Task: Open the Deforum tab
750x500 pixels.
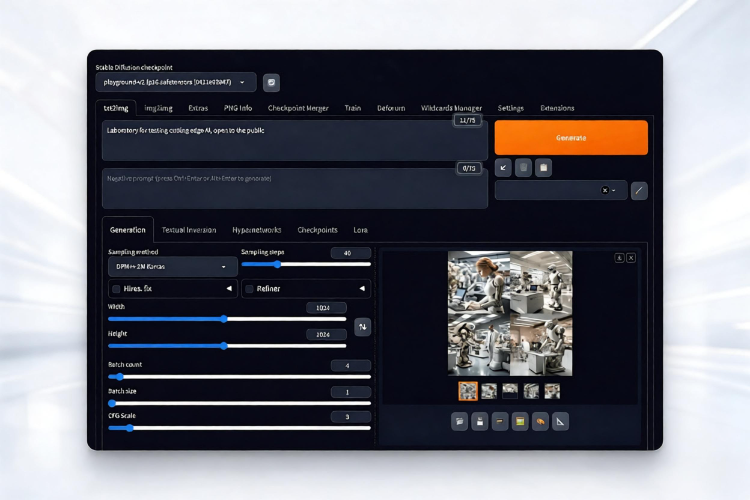Action: [391, 108]
